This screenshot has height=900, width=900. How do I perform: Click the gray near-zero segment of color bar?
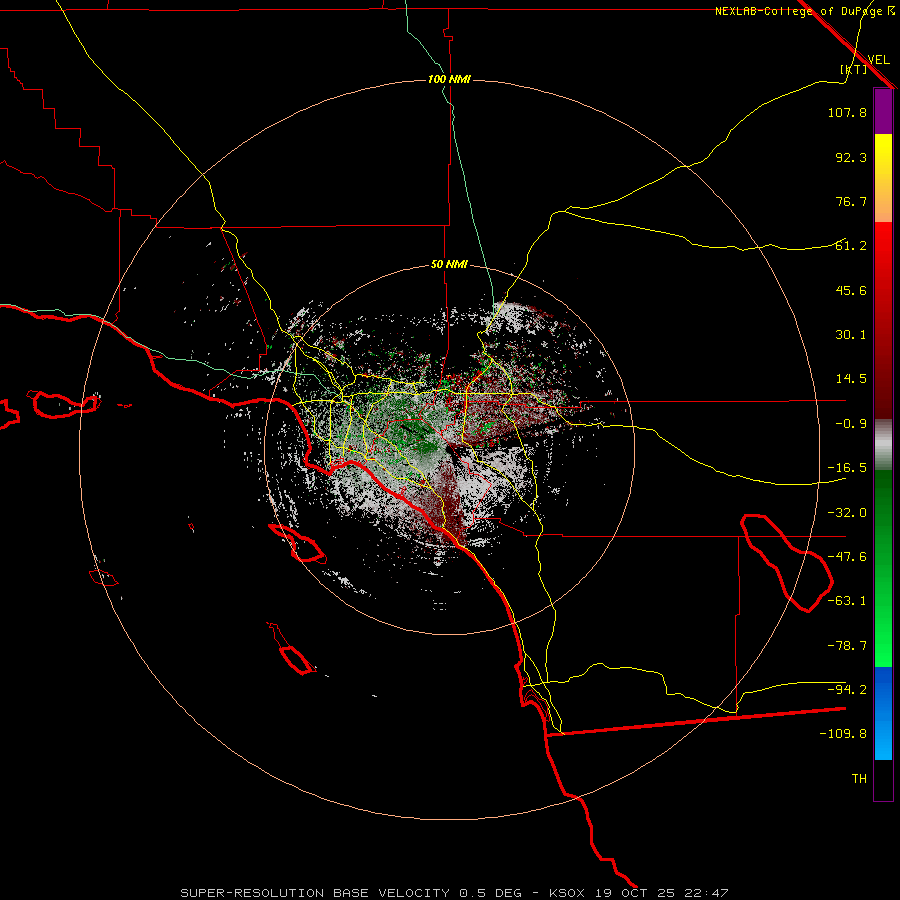coord(883,445)
